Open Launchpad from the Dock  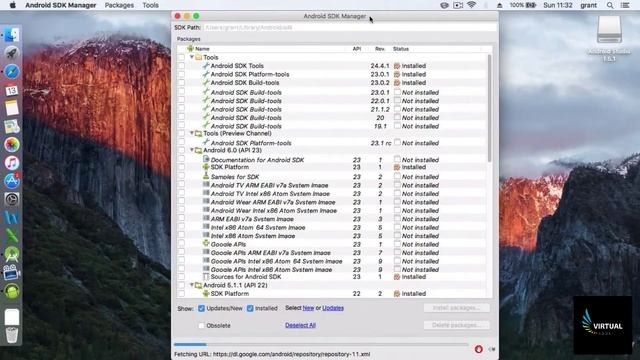click(12, 53)
